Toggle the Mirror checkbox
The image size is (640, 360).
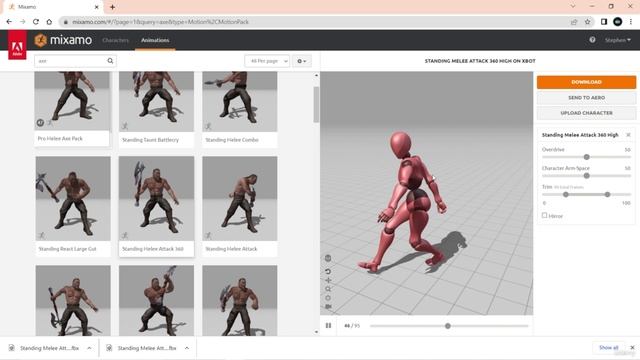(x=544, y=215)
